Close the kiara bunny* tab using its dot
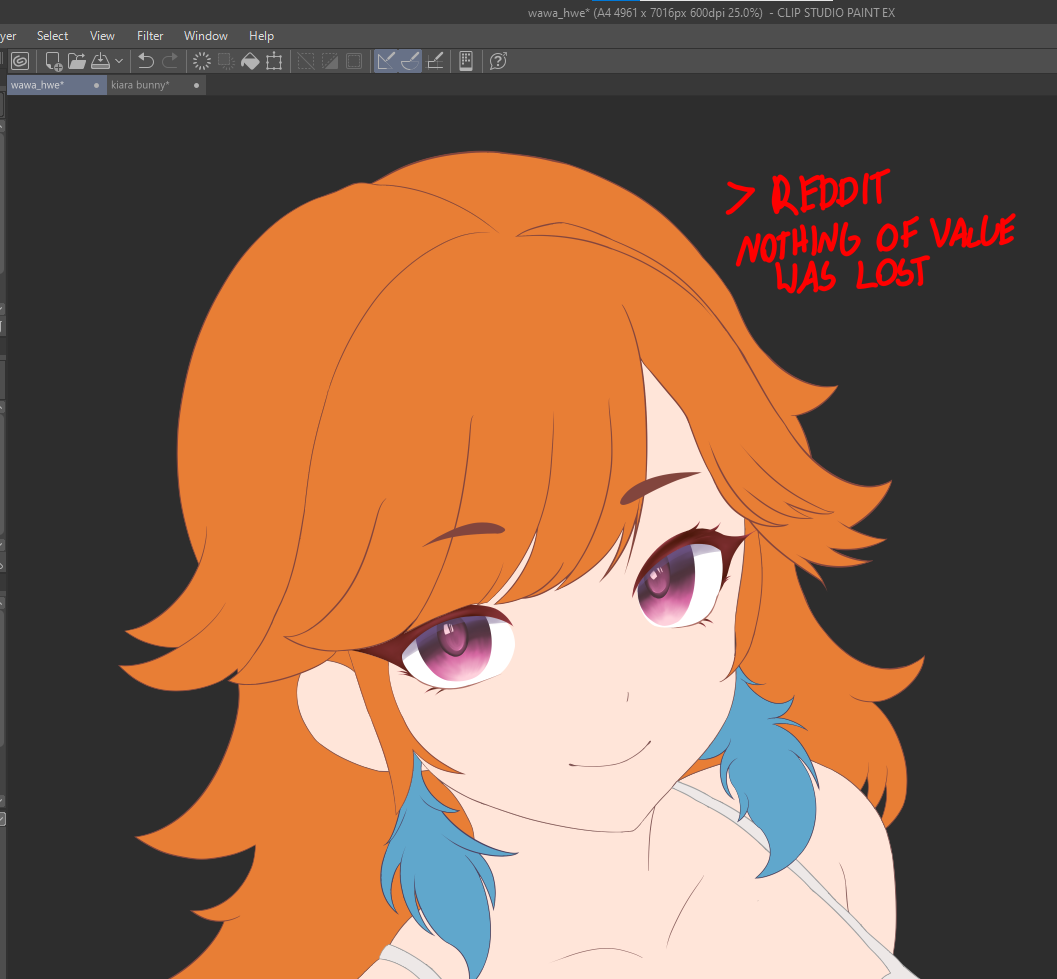The width and height of the screenshot is (1057, 979). point(196,86)
